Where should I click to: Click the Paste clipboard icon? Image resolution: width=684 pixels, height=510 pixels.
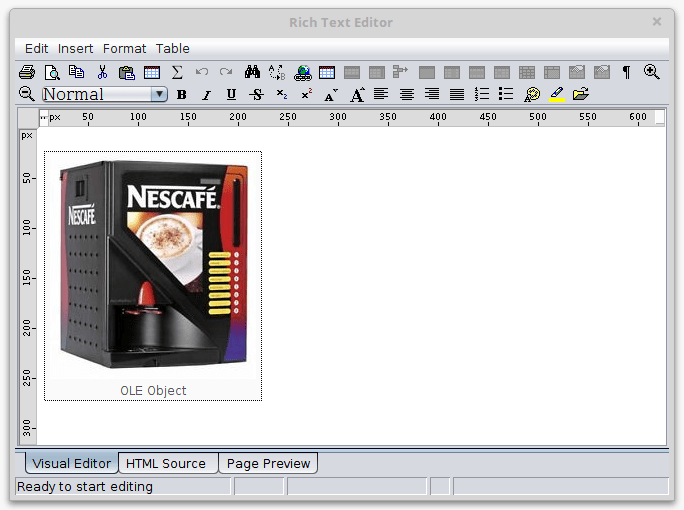pos(127,72)
